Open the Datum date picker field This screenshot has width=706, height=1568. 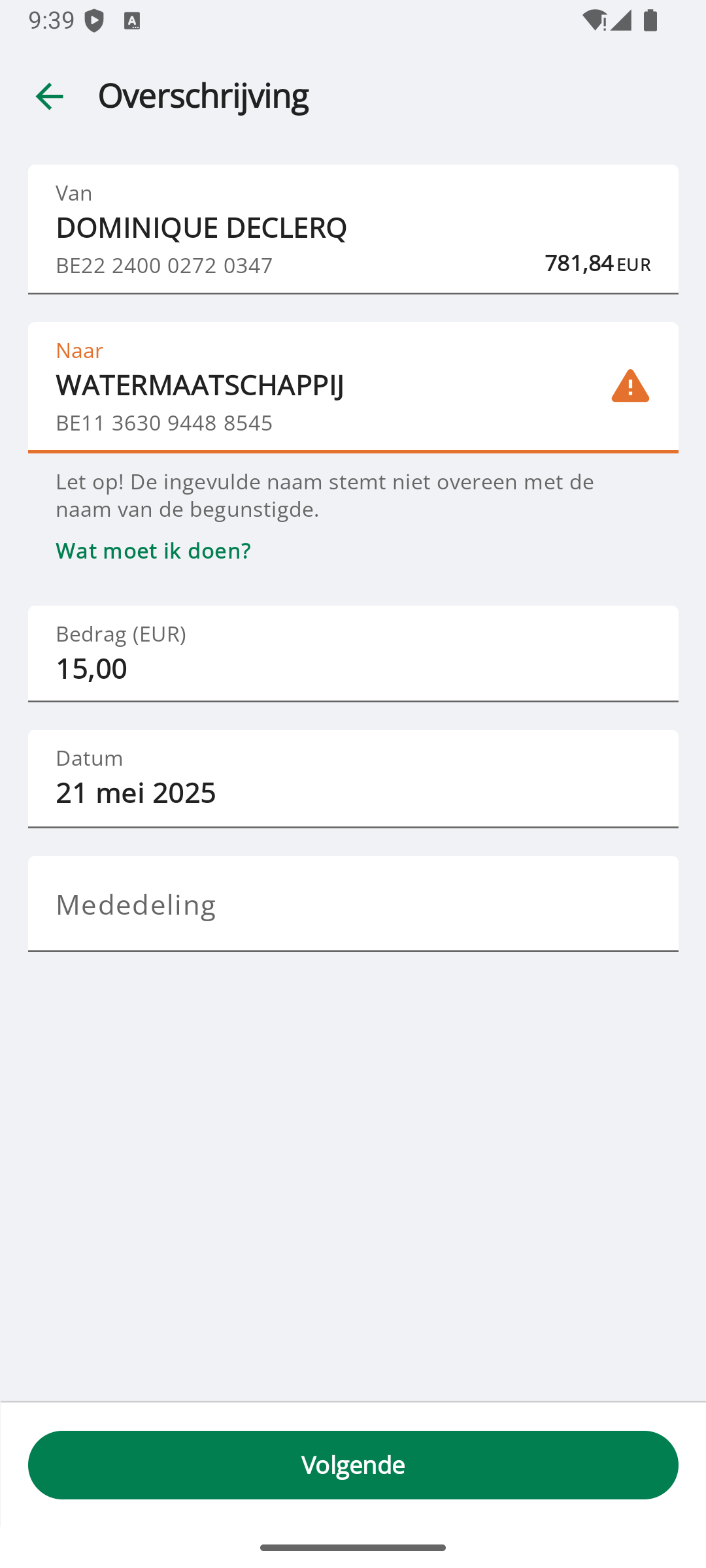[x=353, y=778]
